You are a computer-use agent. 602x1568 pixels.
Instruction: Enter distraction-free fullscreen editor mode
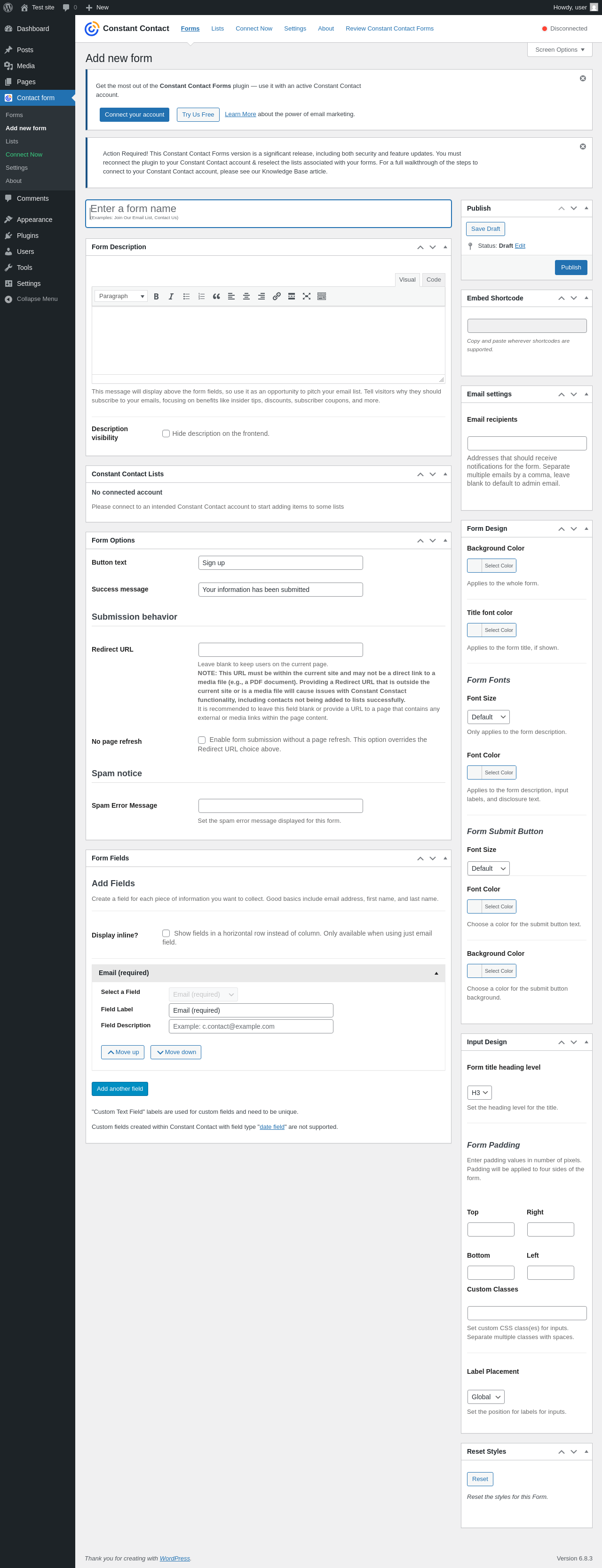307,296
